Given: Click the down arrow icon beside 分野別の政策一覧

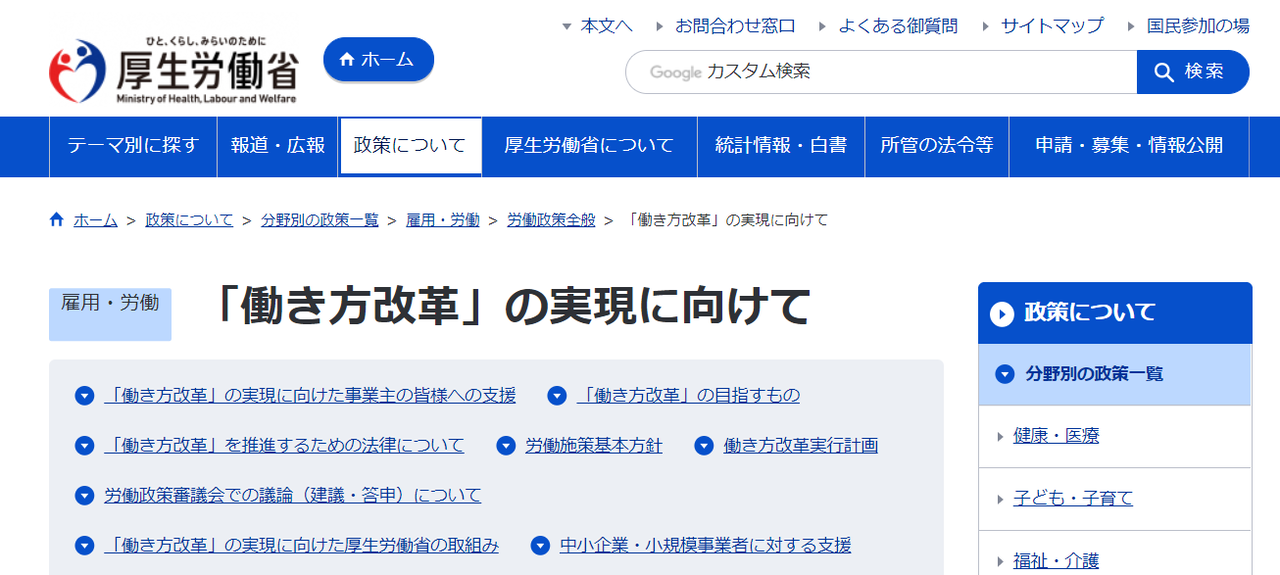Looking at the screenshot, I should coord(1005,374).
